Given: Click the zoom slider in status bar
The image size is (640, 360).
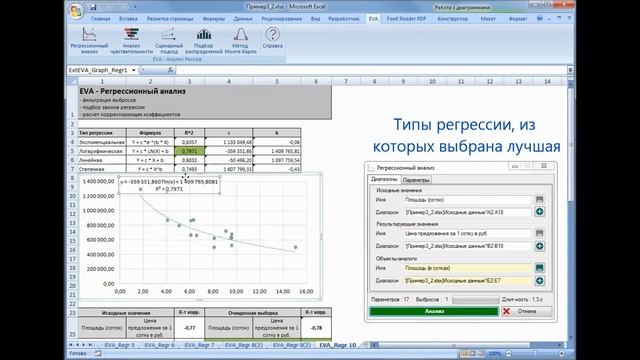Looking at the screenshot, I should click(x=535, y=353).
